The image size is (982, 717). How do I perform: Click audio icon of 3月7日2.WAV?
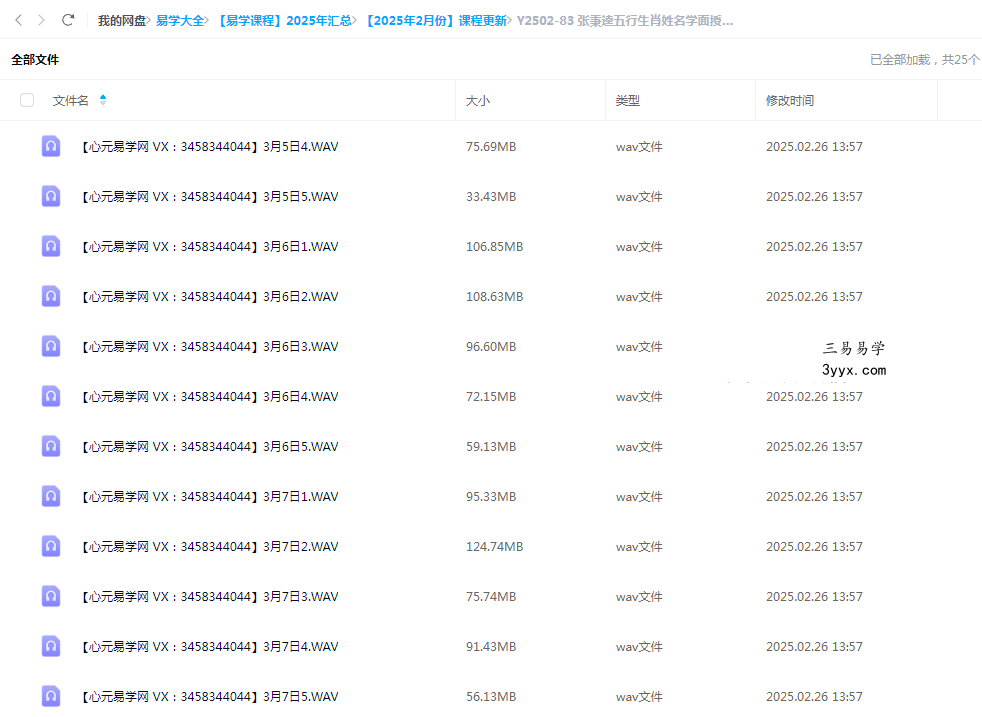click(x=51, y=547)
